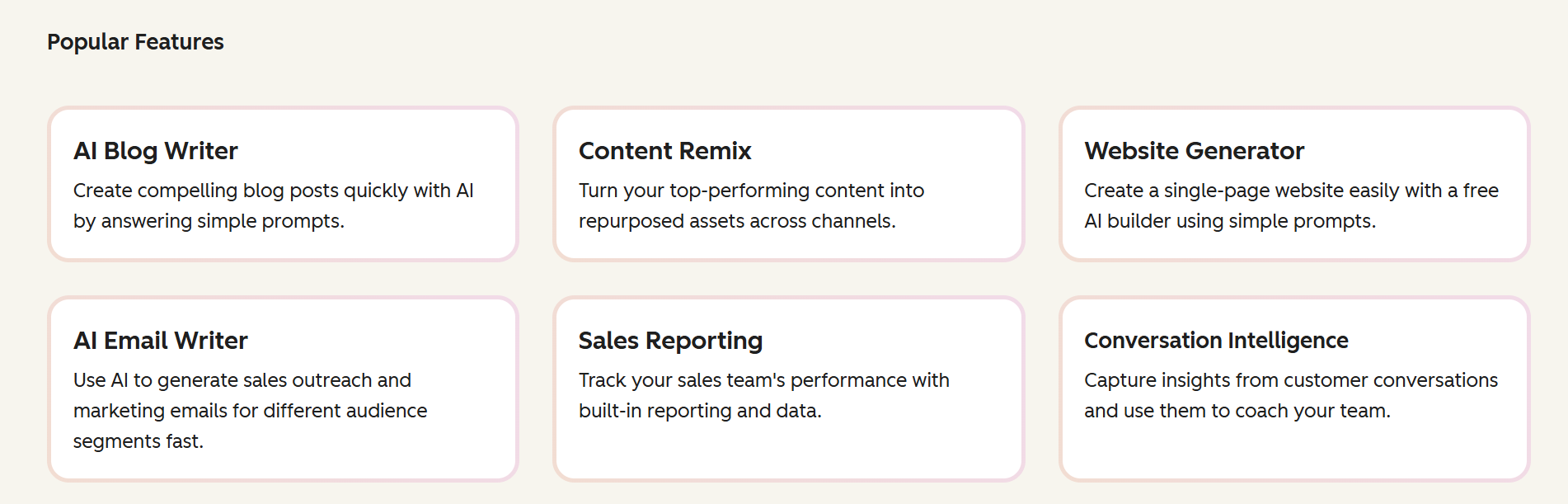Open the Content Remix feature card
1568x504 pixels.
788,184
